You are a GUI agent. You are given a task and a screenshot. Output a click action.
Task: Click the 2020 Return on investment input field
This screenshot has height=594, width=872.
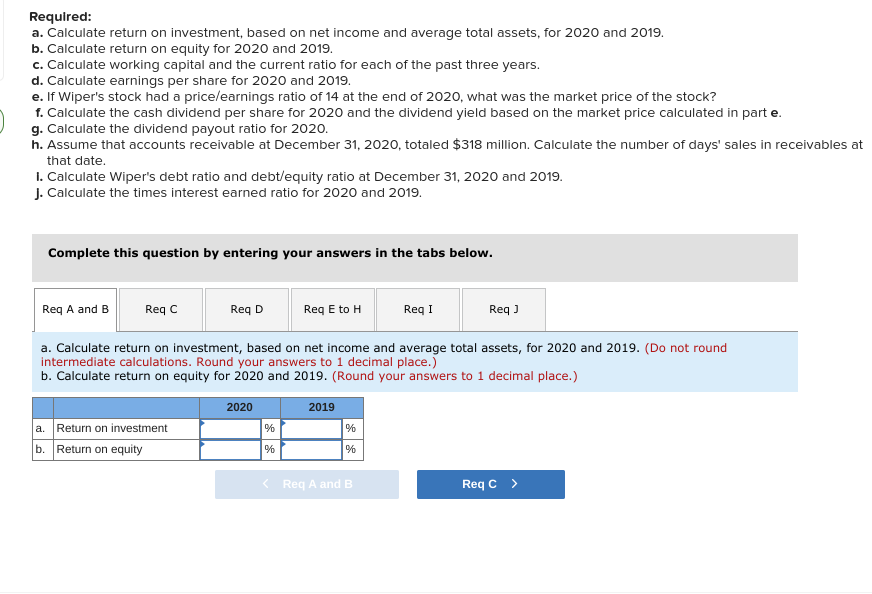[x=229, y=427]
